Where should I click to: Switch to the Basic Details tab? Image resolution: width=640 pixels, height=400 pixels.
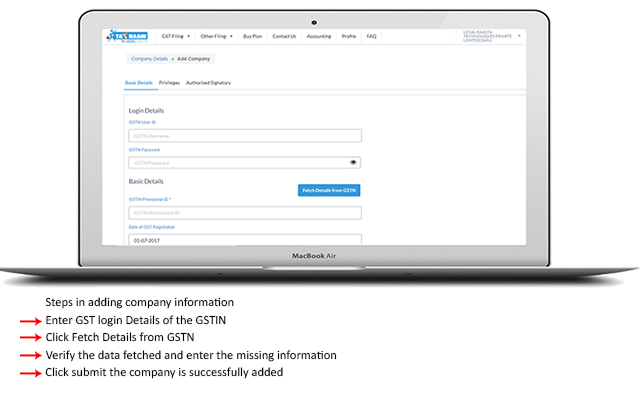point(139,83)
